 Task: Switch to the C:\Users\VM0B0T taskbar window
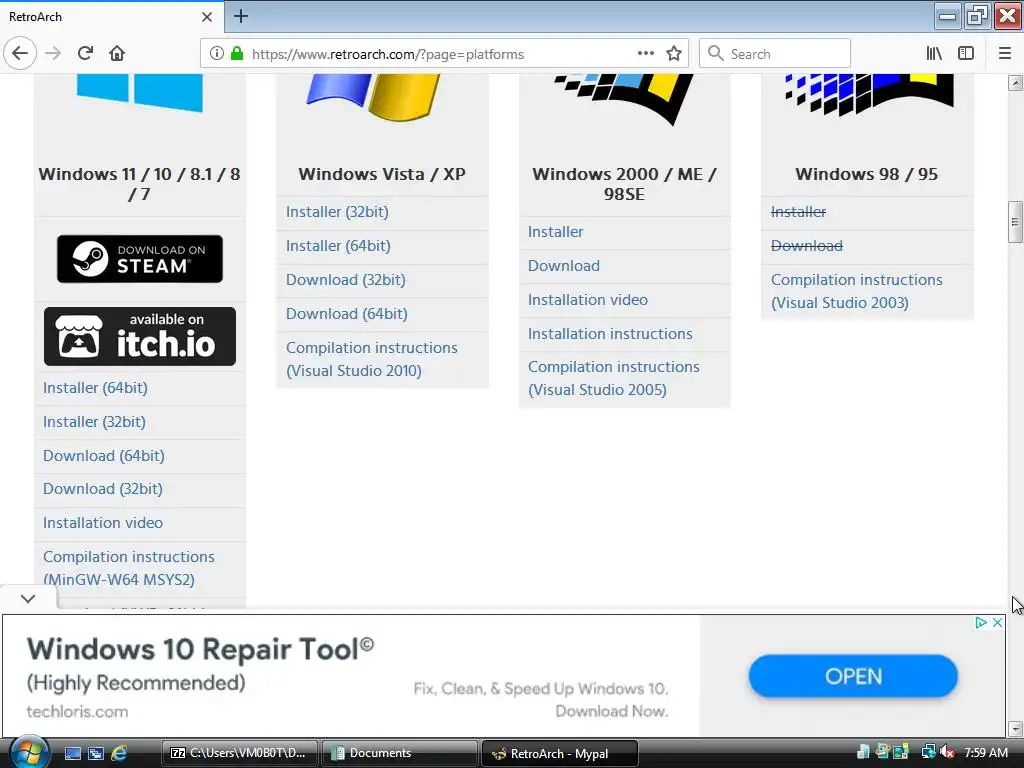[240, 753]
